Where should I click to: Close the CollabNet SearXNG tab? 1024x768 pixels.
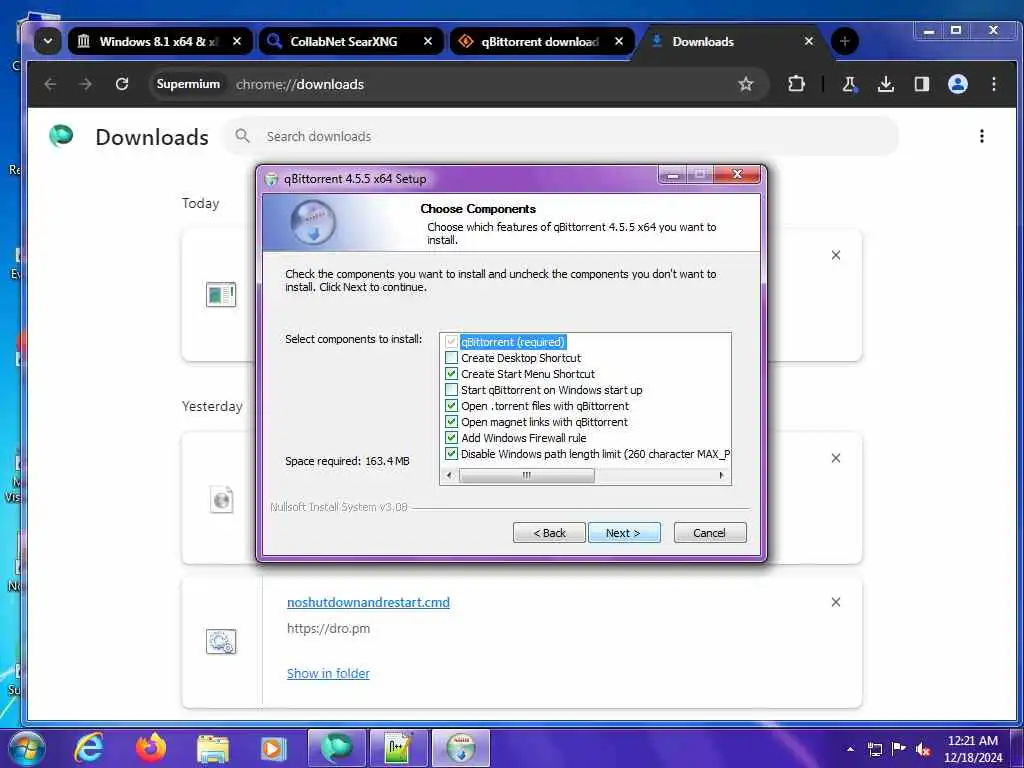point(428,41)
